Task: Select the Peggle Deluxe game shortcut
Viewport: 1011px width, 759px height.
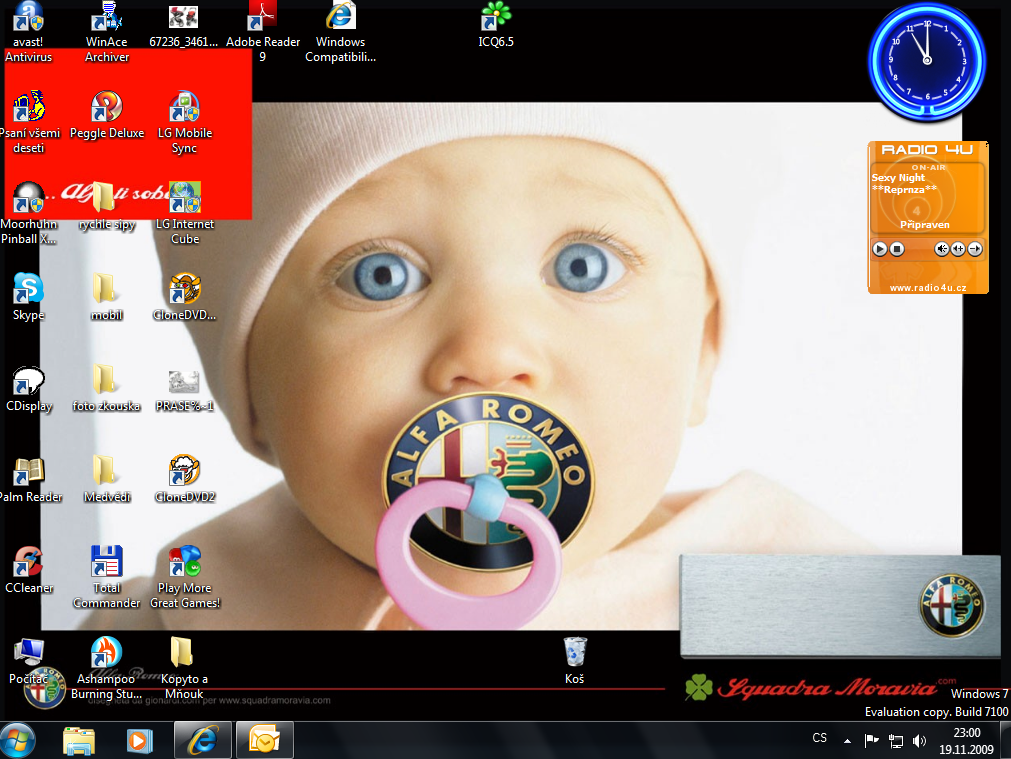Action: tap(106, 107)
